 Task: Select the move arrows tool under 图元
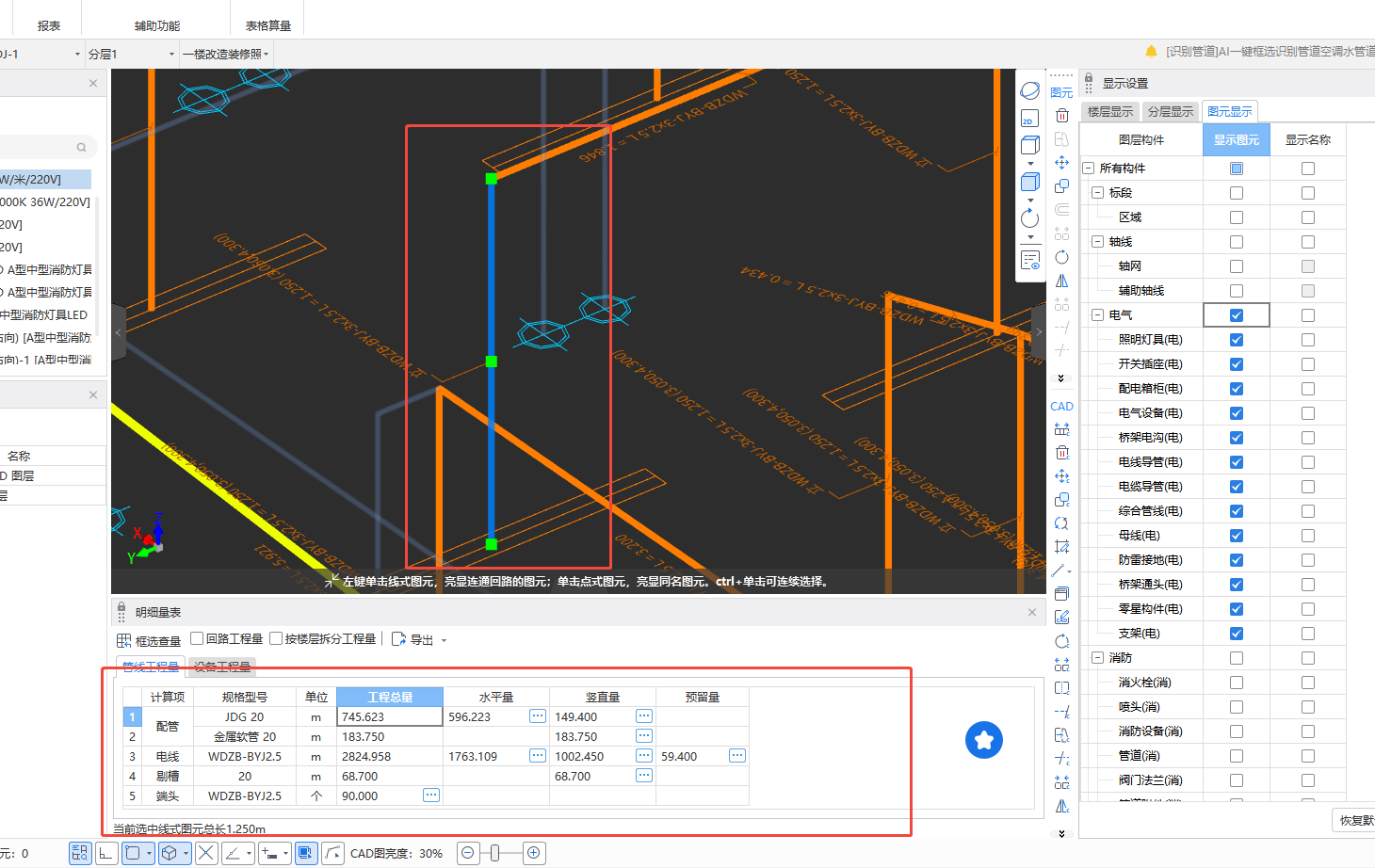(1062, 162)
